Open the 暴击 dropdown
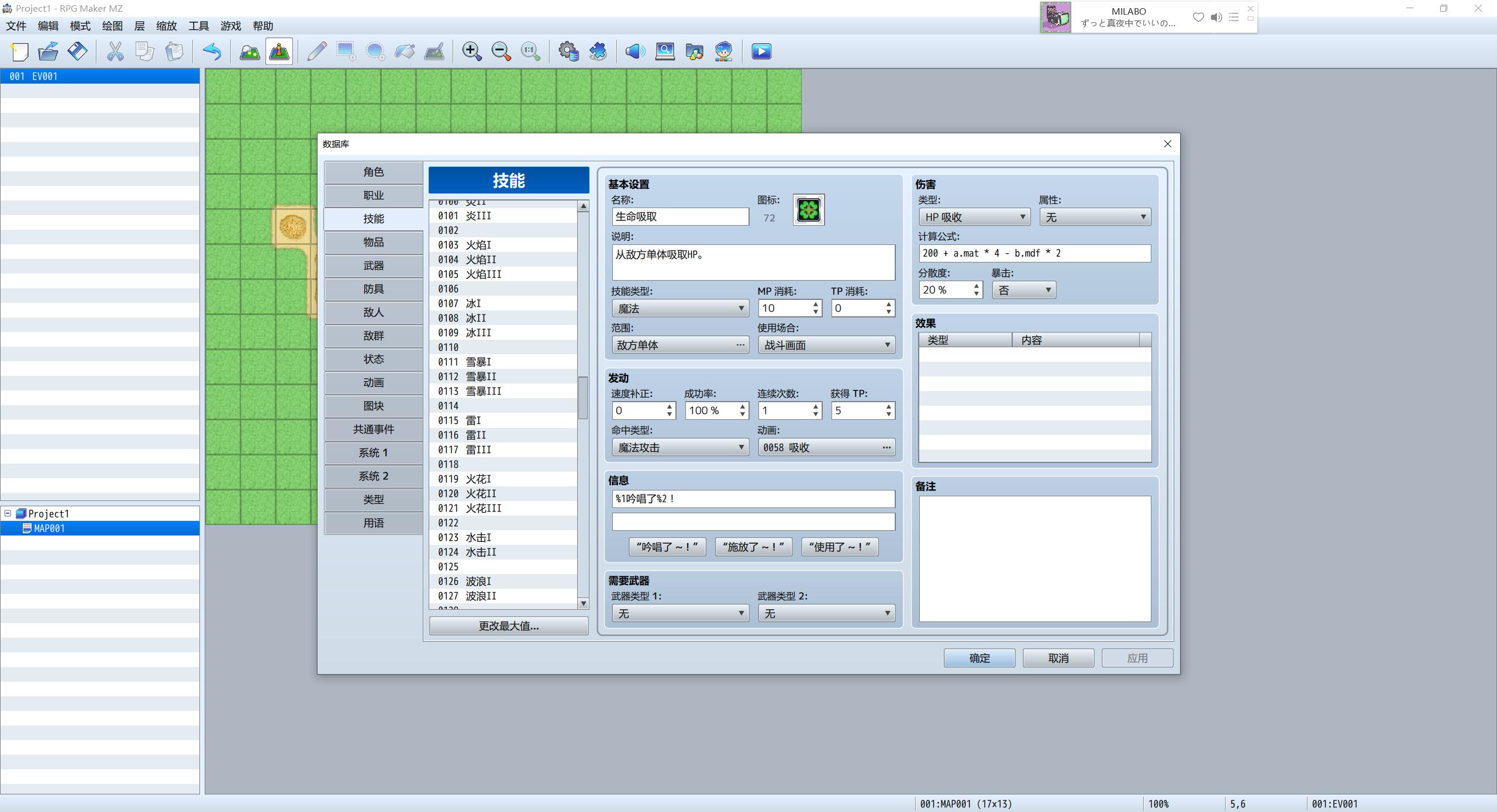This screenshot has width=1497, height=812. (x=1024, y=290)
